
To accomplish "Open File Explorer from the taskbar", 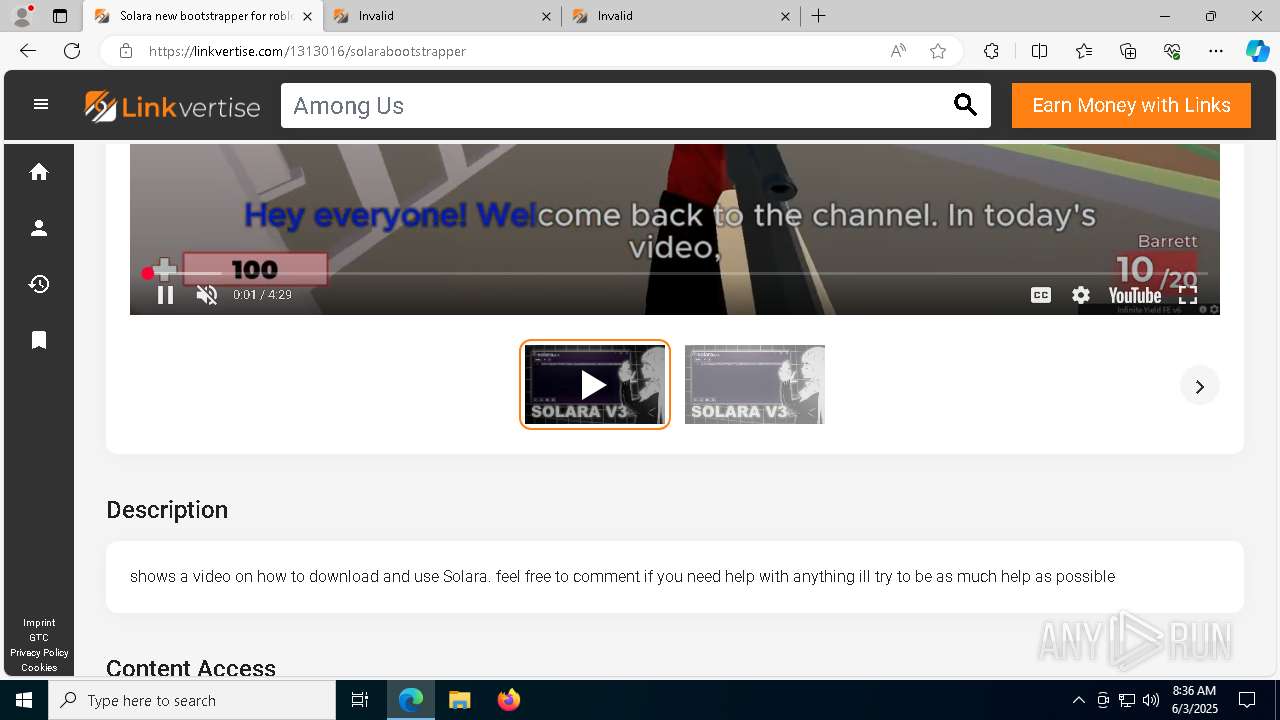I will pos(459,700).
